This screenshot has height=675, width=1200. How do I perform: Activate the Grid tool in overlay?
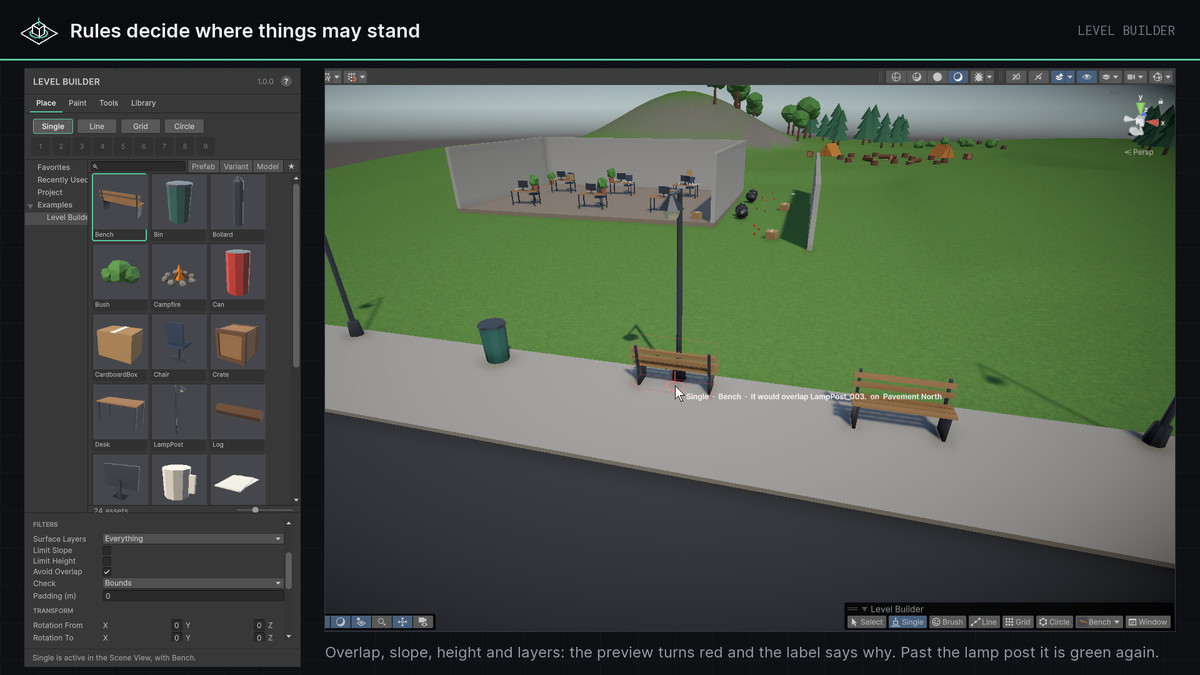[1018, 622]
